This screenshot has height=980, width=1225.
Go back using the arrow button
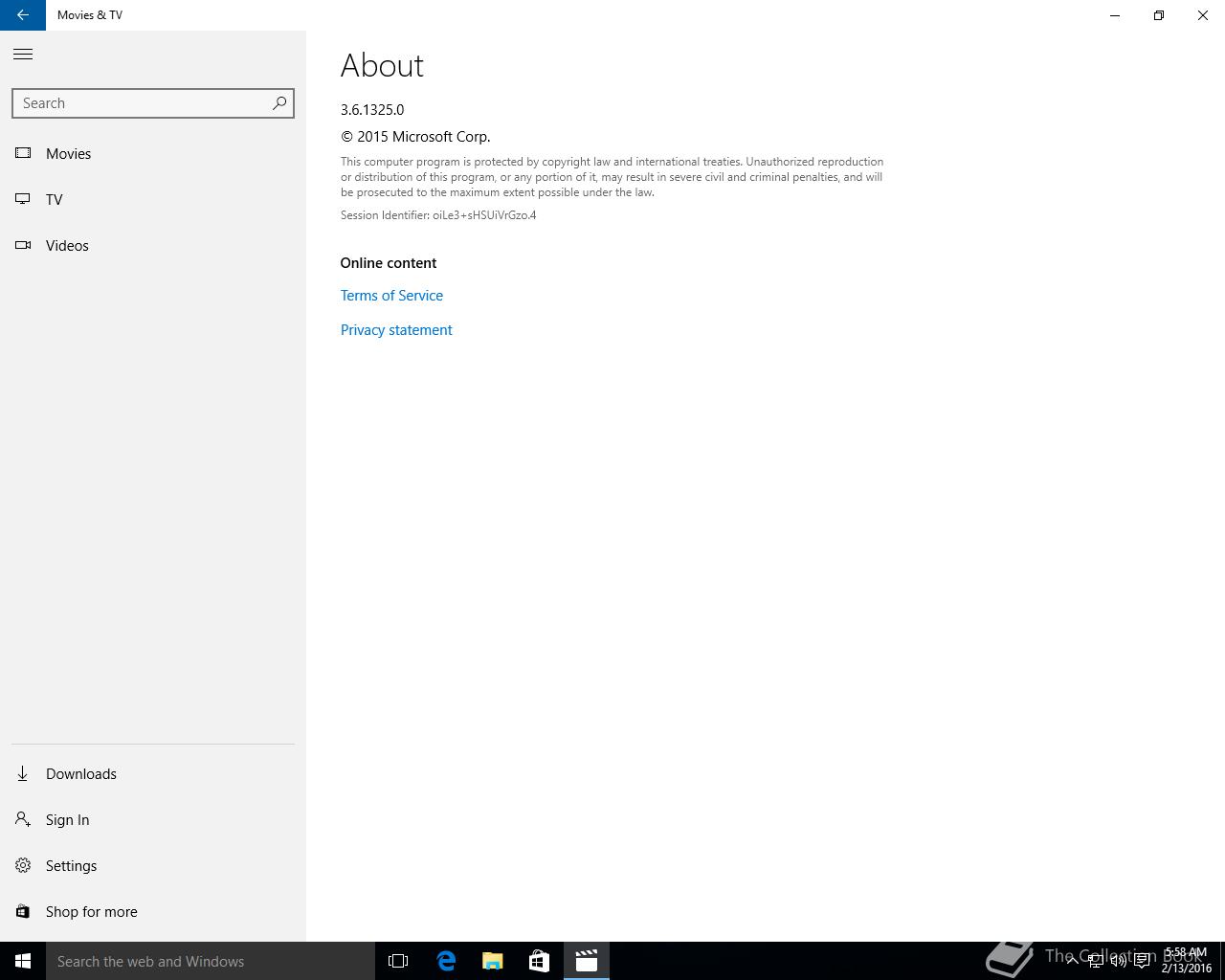click(x=23, y=15)
